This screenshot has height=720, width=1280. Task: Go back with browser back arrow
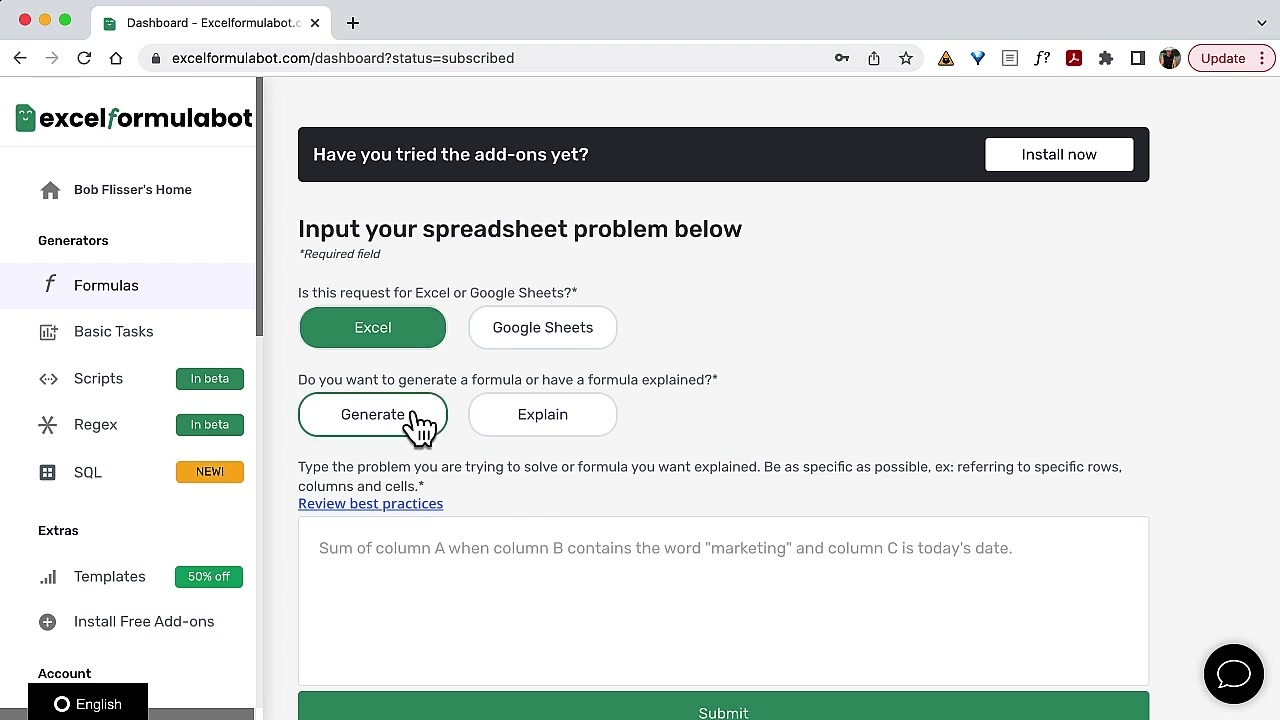click(20, 58)
